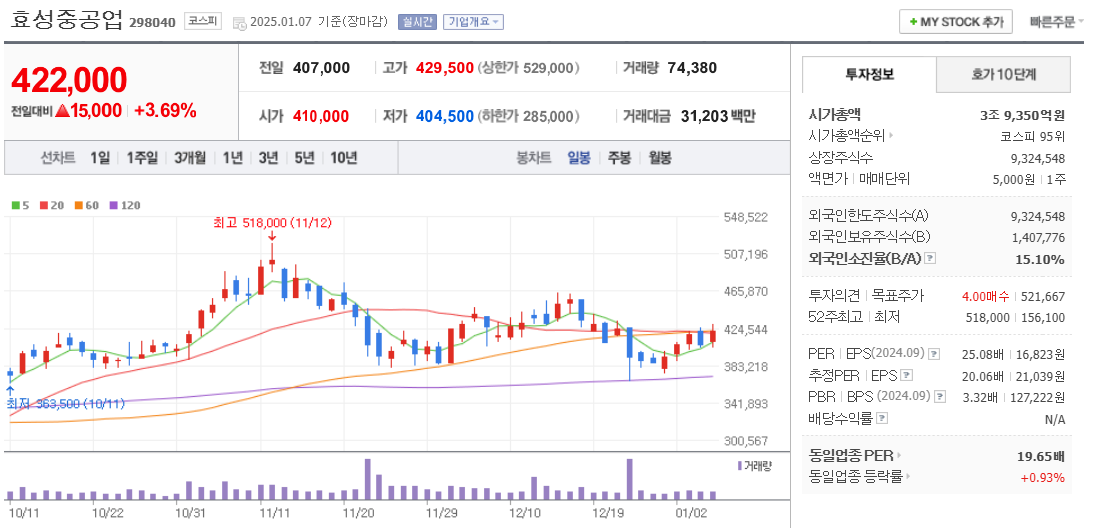Screen dimensions: 1095x528
Task: Follow the 동일업종 등락률 arrow link
Action: tap(909, 477)
